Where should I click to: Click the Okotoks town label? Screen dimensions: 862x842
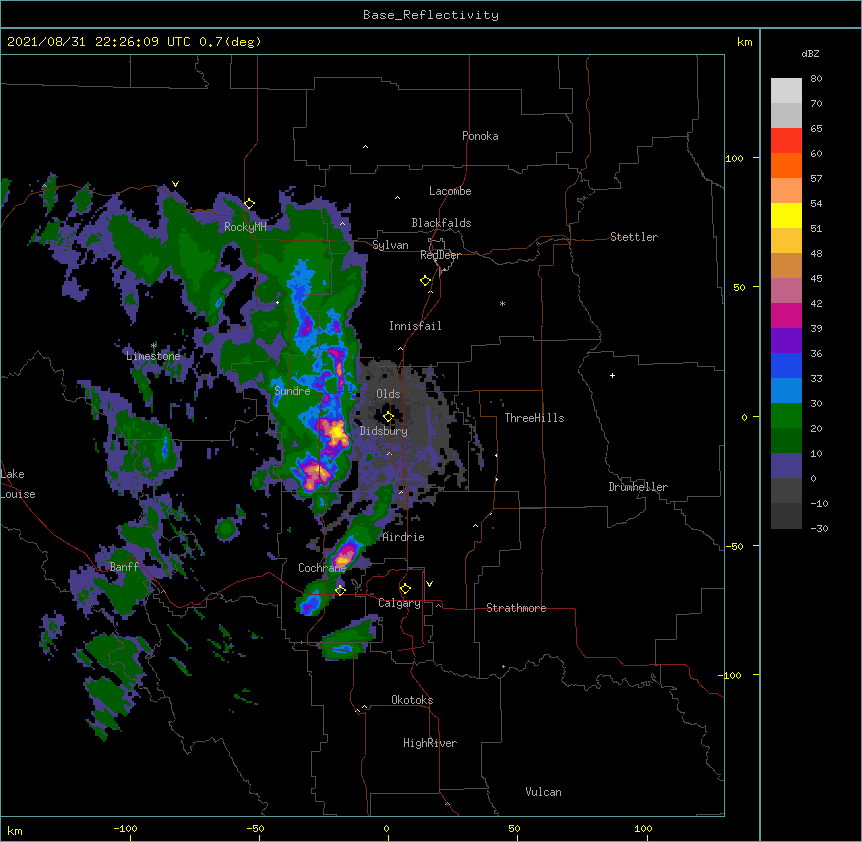point(412,700)
